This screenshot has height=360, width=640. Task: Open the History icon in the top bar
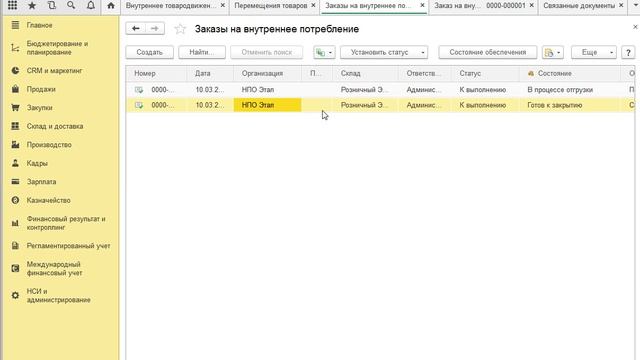coord(51,6)
